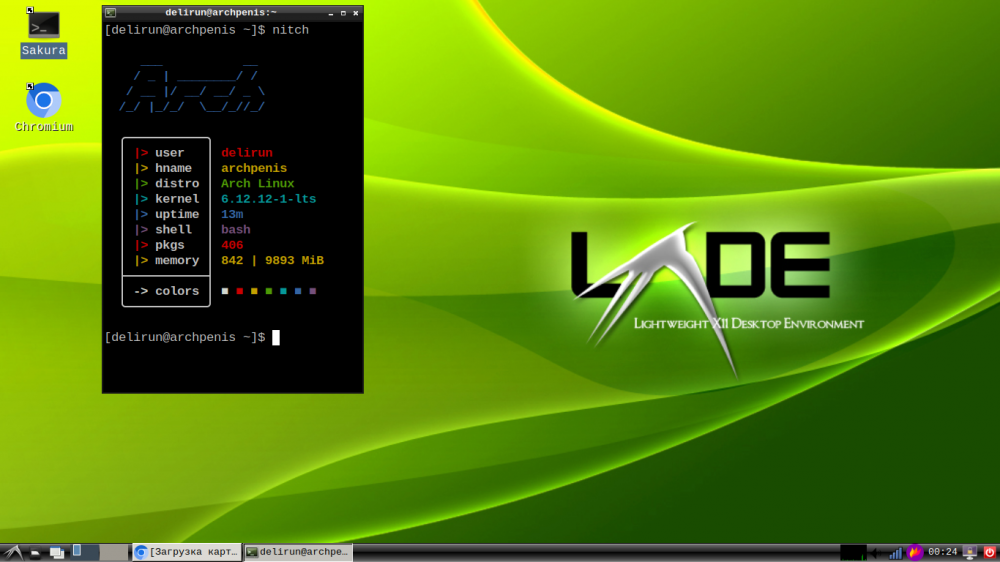The height and width of the screenshot is (562, 1000).
Task: Launch the file manager from the panel
Action: [36, 552]
